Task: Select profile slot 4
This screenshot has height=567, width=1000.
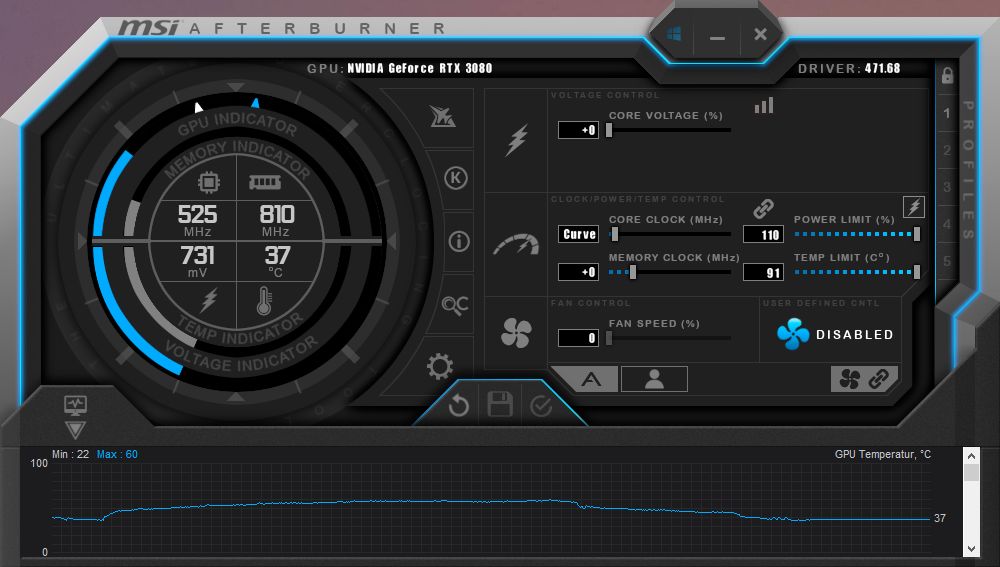Action: pyautogui.click(x=947, y=225)
